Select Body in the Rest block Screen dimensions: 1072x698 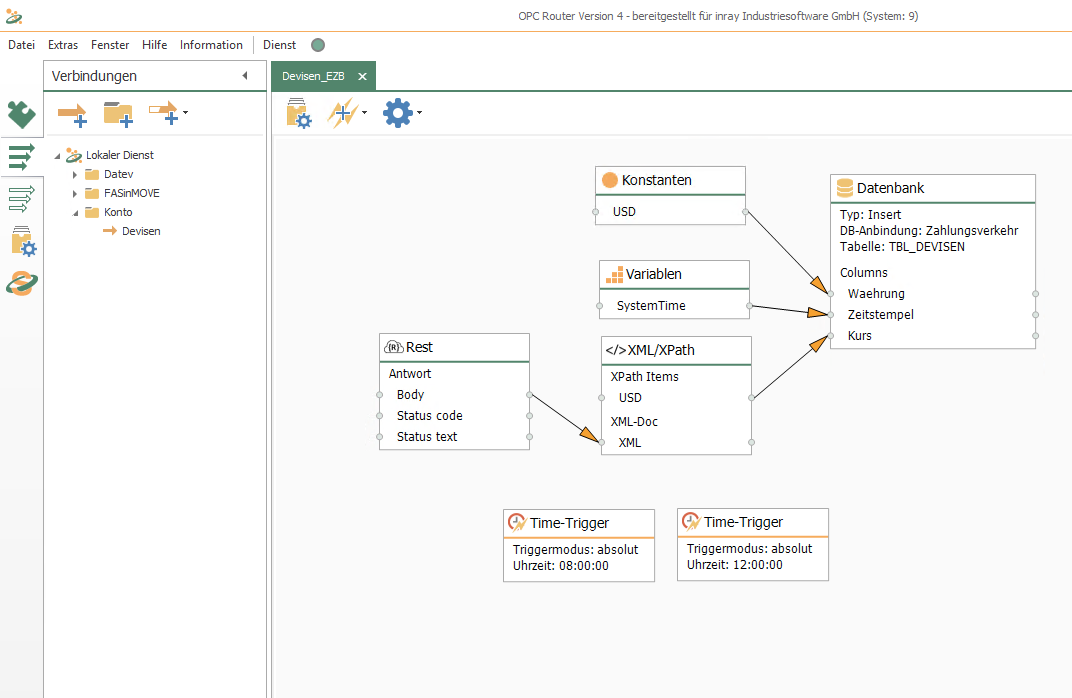tap(454, 394)
